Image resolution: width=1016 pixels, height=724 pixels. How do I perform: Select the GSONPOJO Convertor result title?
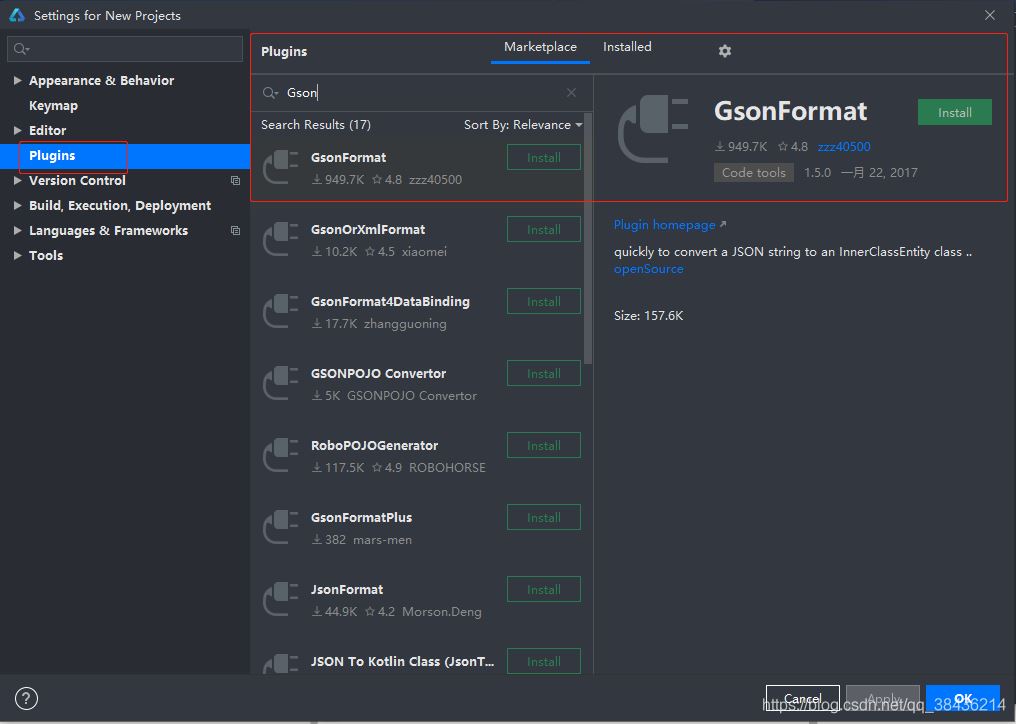point(378,373)
